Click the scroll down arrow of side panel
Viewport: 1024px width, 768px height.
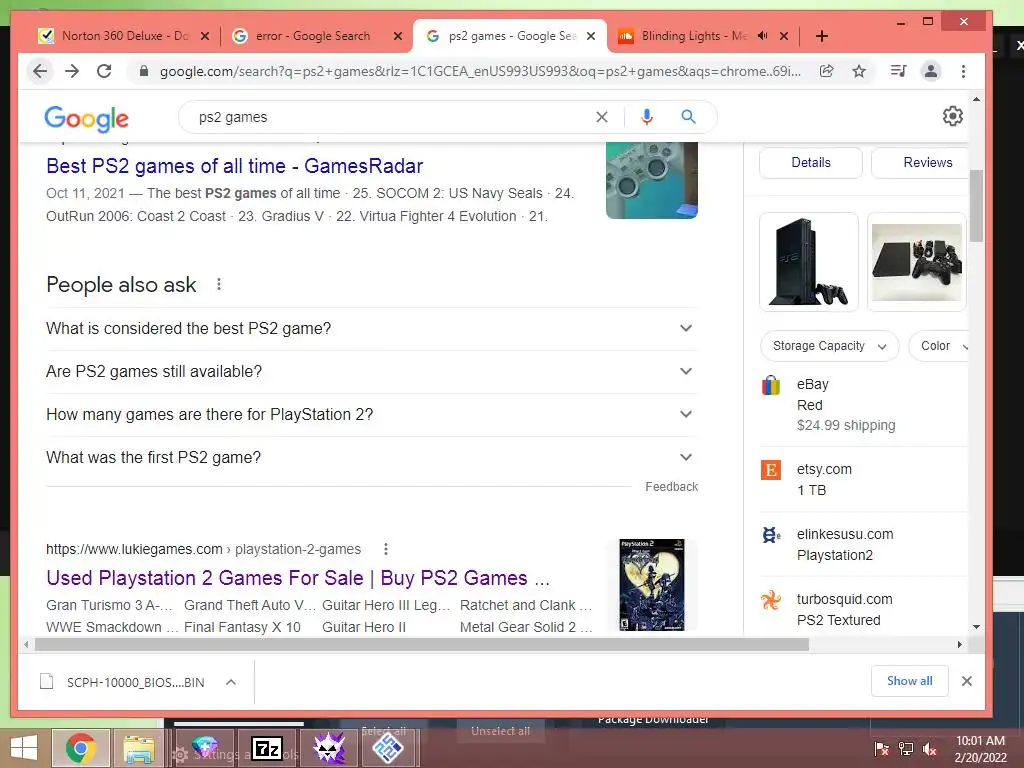click(x=976, y=626)
